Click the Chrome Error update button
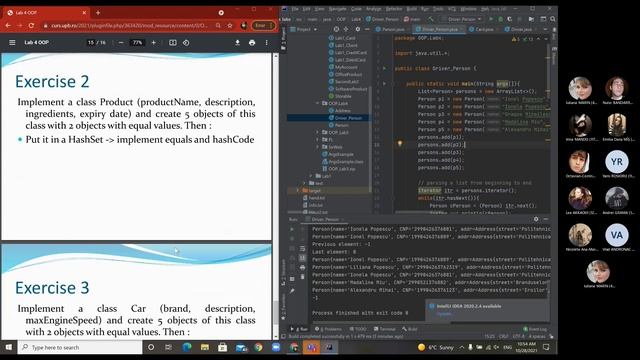 click(263, 25)
